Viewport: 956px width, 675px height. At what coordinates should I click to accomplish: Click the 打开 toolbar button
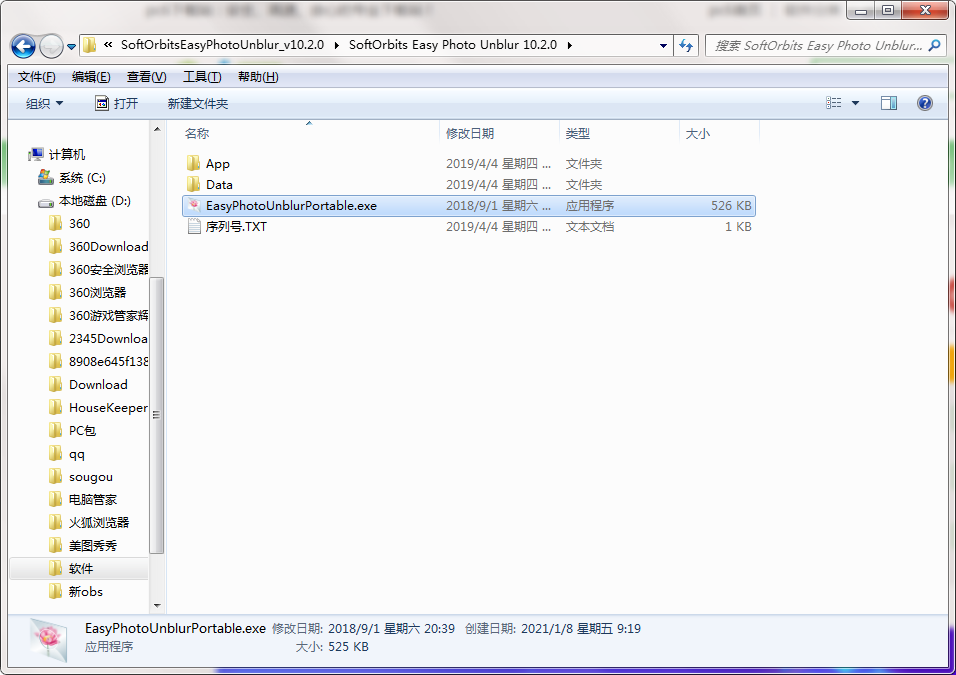(116, 104)
